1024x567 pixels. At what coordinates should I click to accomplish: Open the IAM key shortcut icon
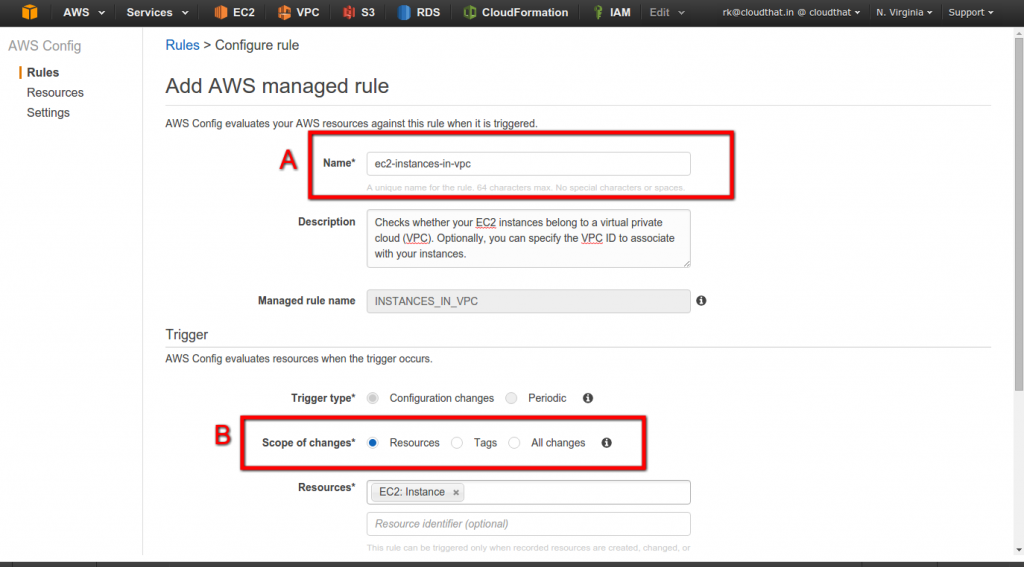[x=598, y=12]
